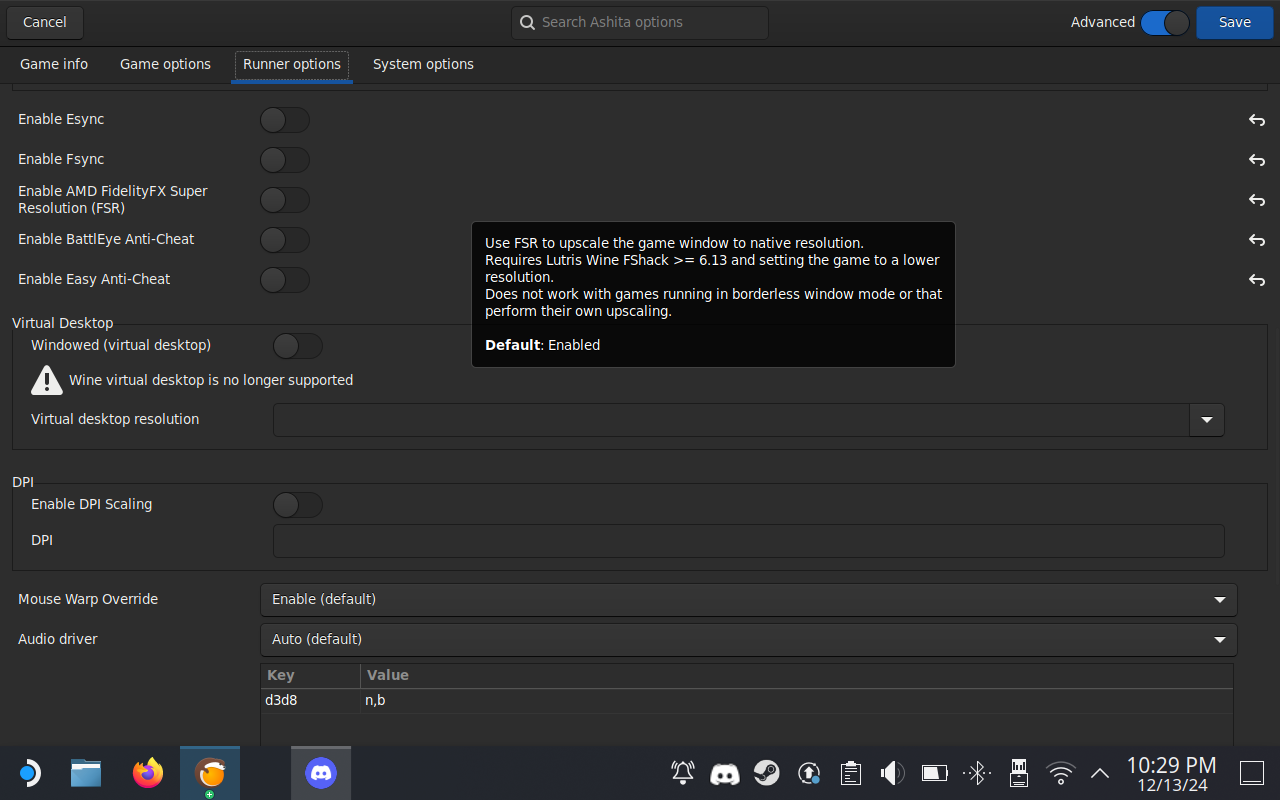The height and width of the screenshot is (800, 1280).
Task: Switch to the Game options tab
Action: click(x=165, y=64)
